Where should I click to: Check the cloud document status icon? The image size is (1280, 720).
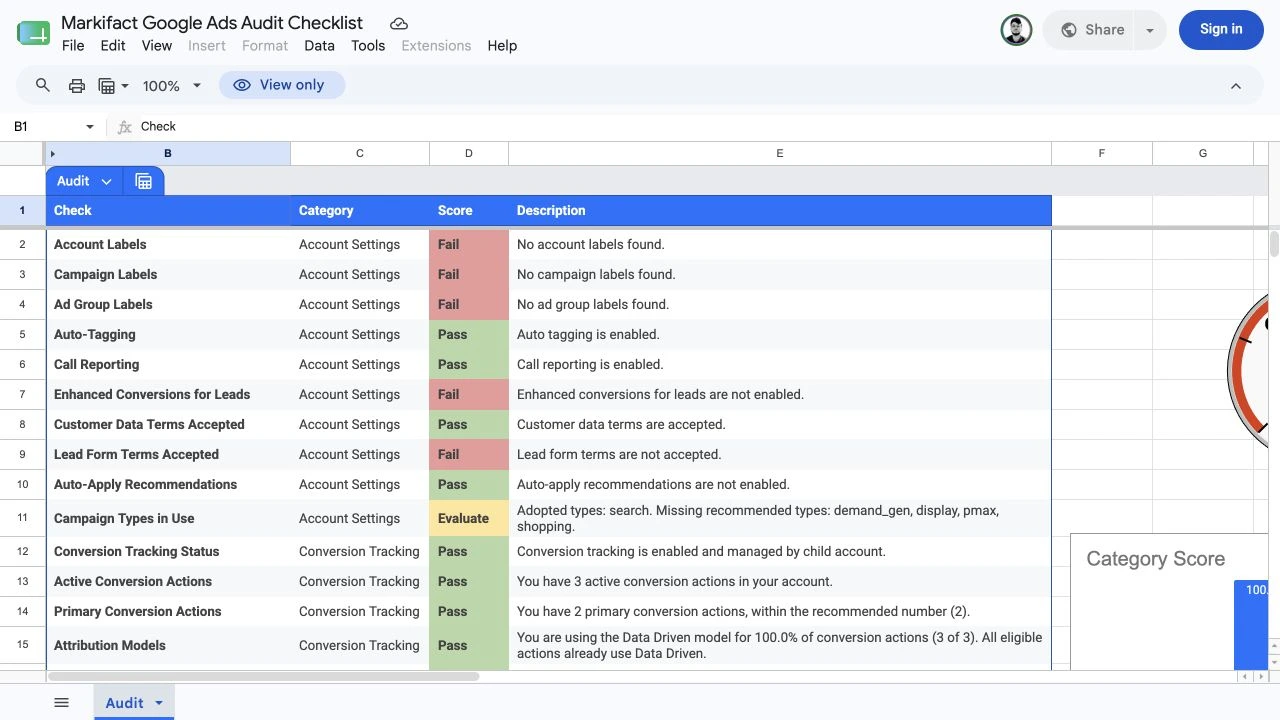pyautogui.click(x=399, y=23)
